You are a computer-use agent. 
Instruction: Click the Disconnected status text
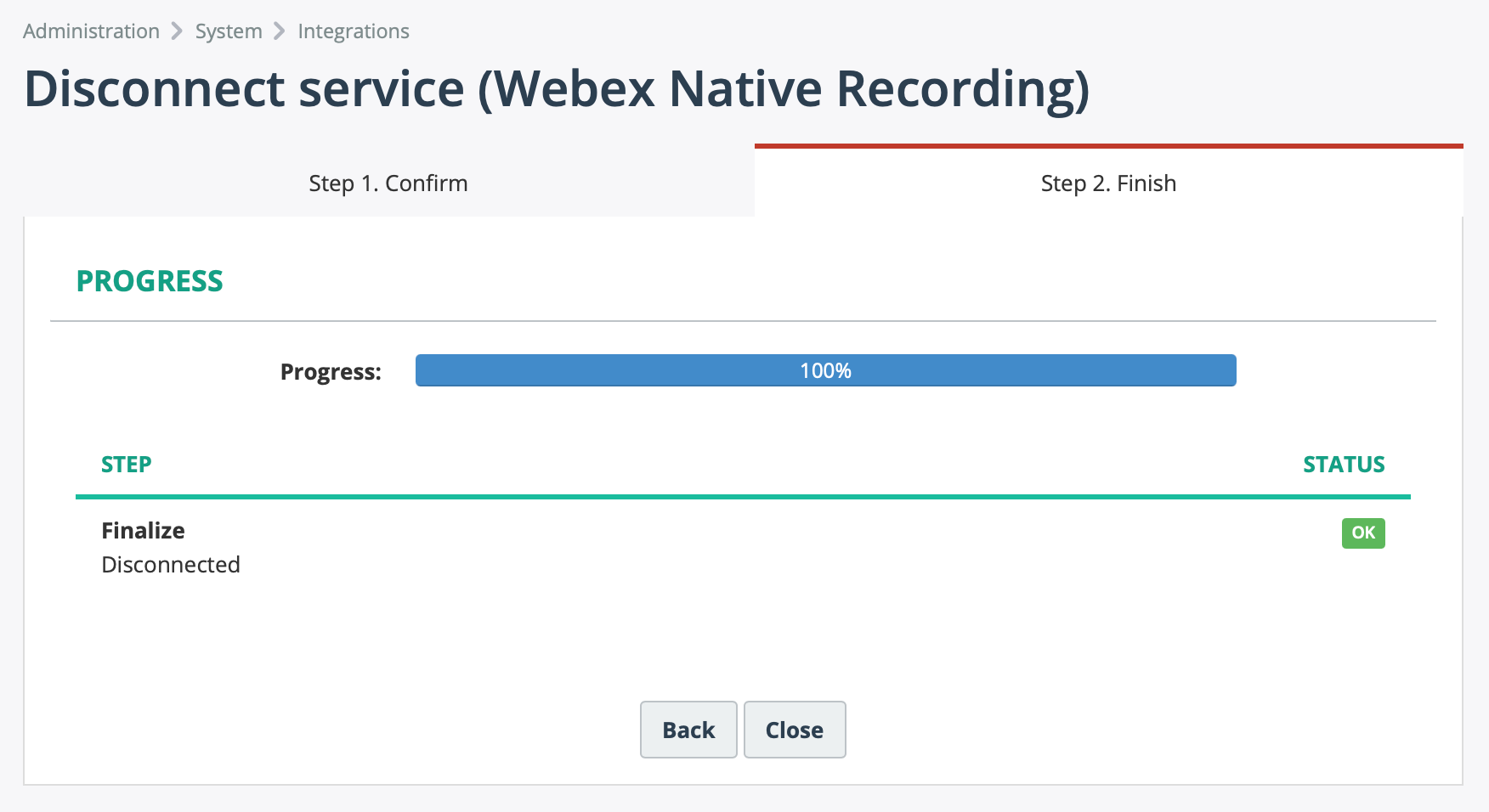click(171, 564)
